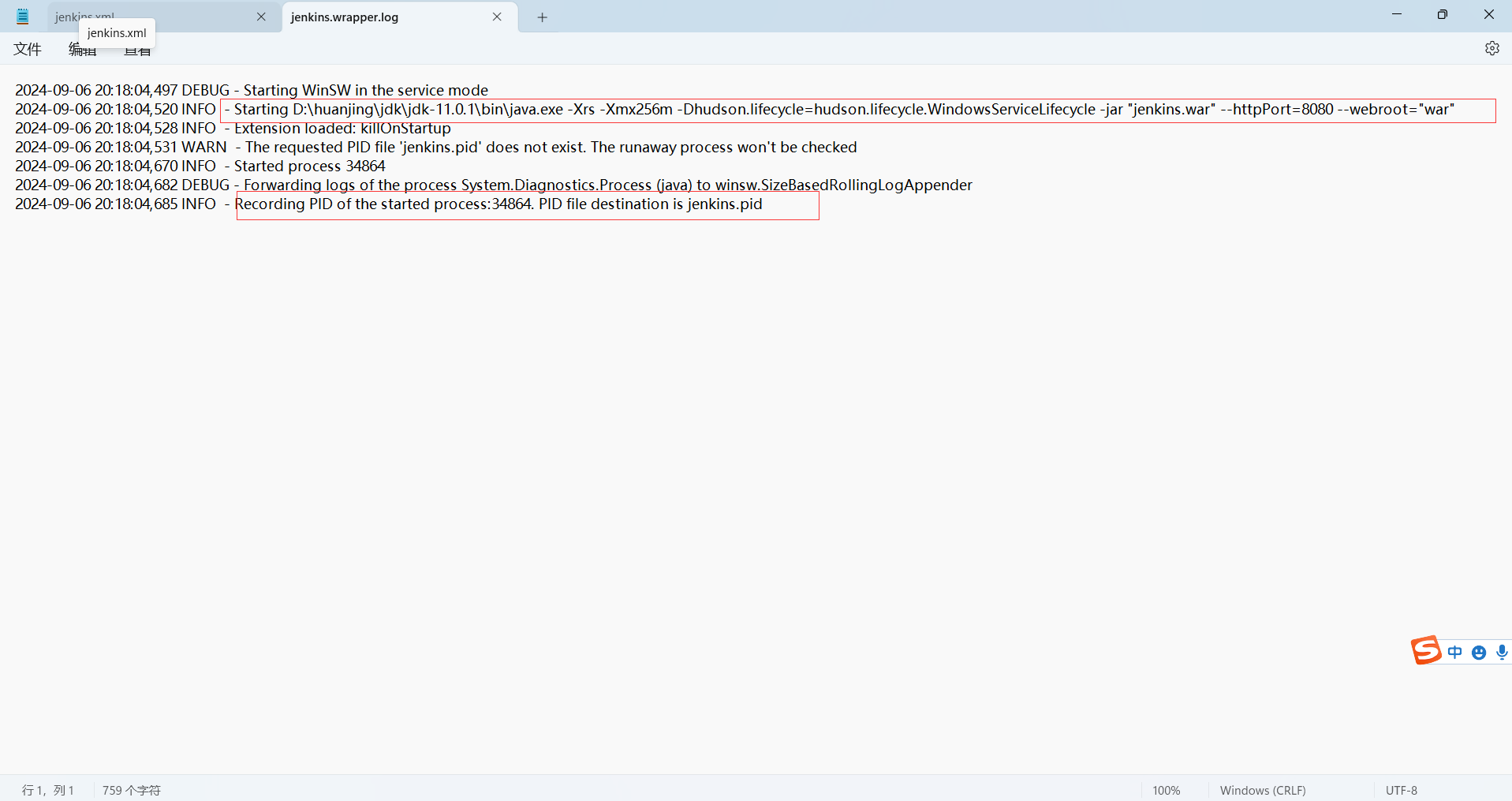Click UTF-8 encoding indicator
Screen dimensions: 1512x801
point(1402,790)
